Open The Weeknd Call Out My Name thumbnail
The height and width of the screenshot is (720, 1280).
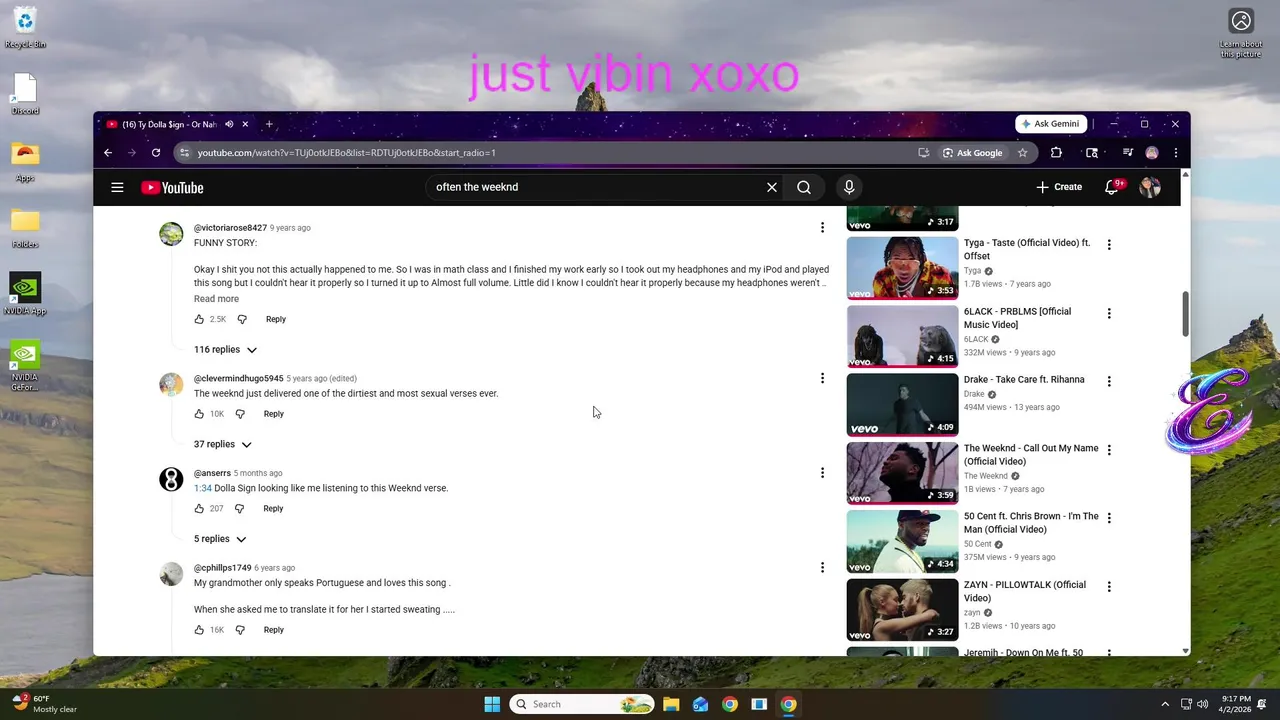[902, 473]
